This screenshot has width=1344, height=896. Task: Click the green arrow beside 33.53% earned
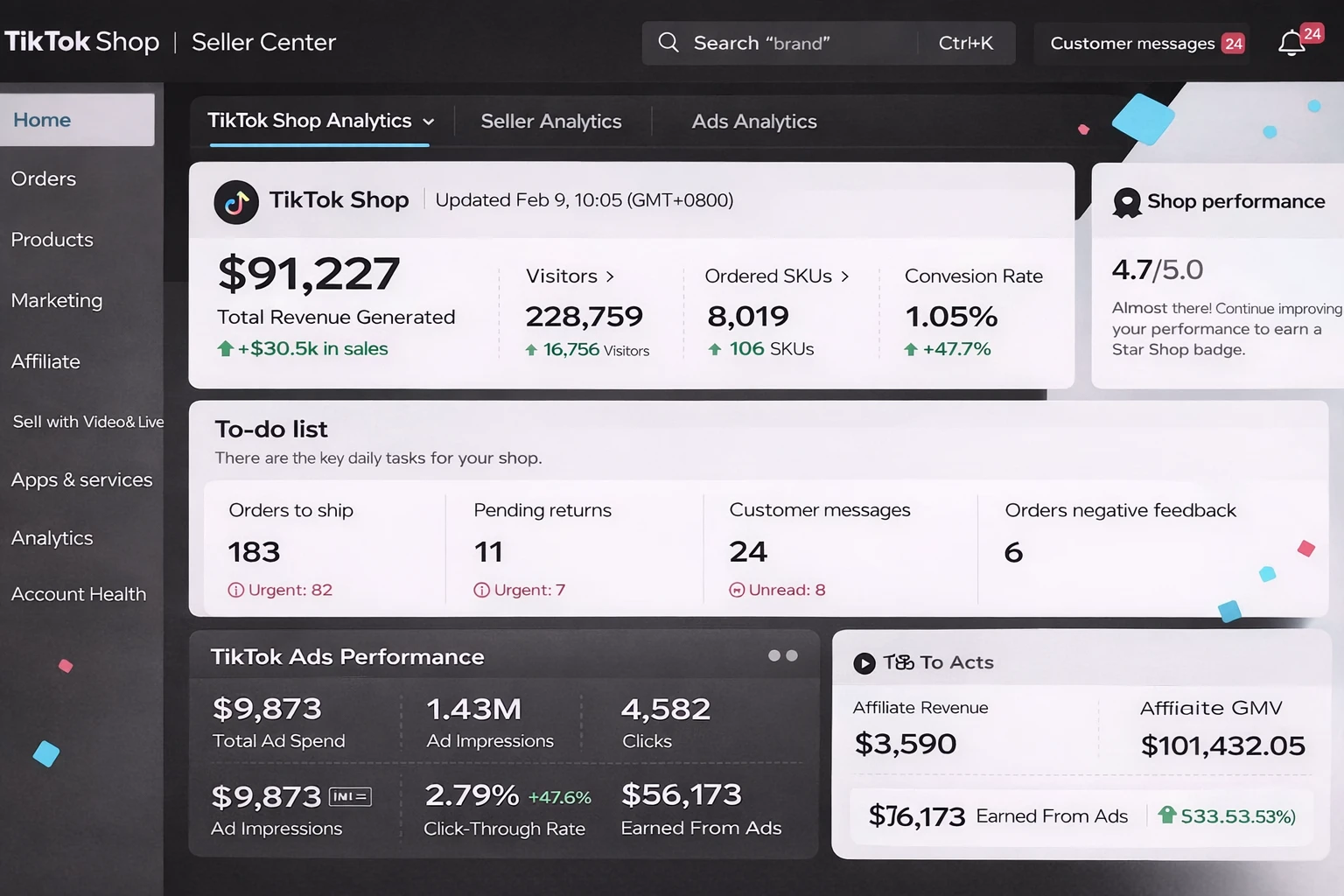1166,815
